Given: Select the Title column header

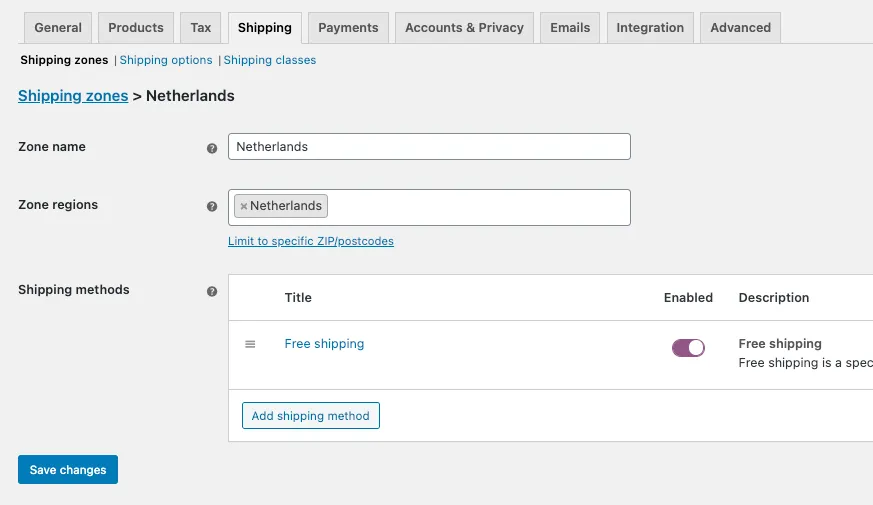Looking at the screenshot, I should [x=298, y=298].
